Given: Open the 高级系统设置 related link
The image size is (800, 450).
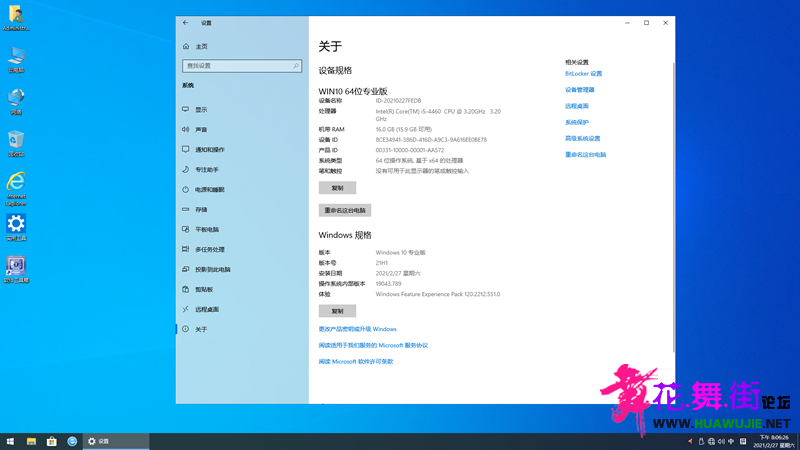Looking at the screenshot, I should [x=583, y=138].
